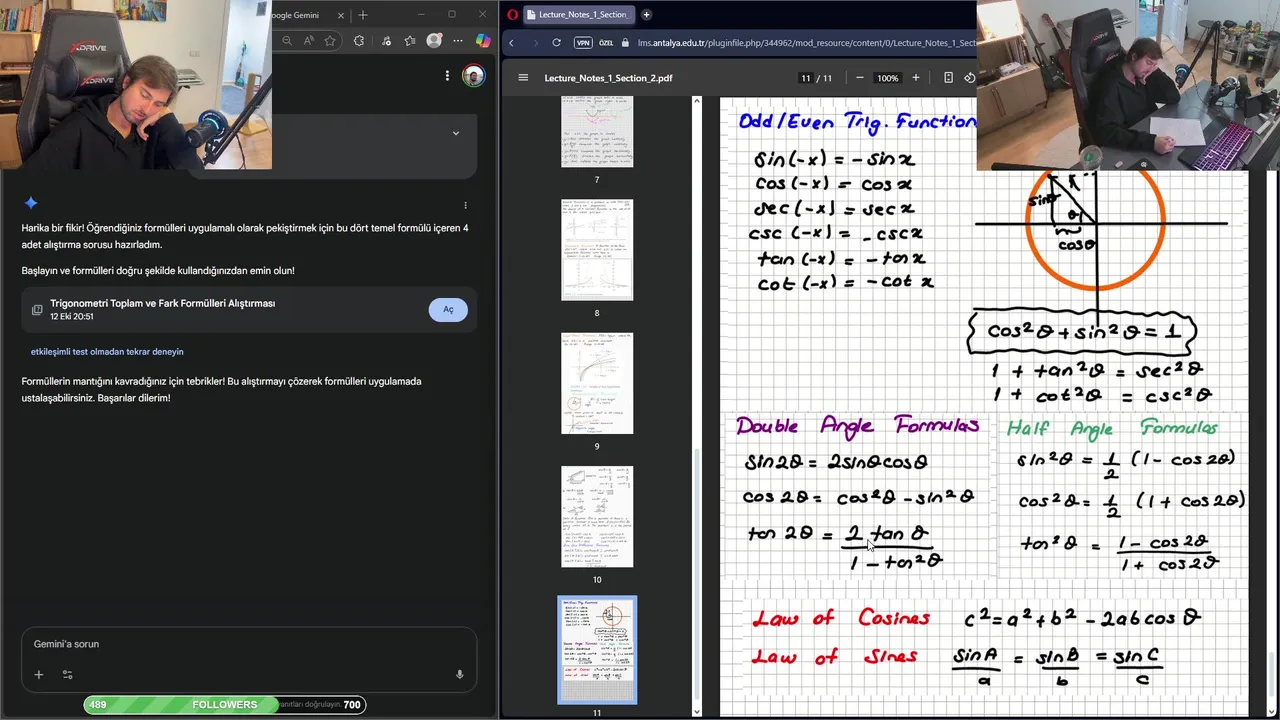This screenshot has width=1280, height=720.
Task: Click the Gemini sparkle icon beside response
Action: (x=31, y=203)
